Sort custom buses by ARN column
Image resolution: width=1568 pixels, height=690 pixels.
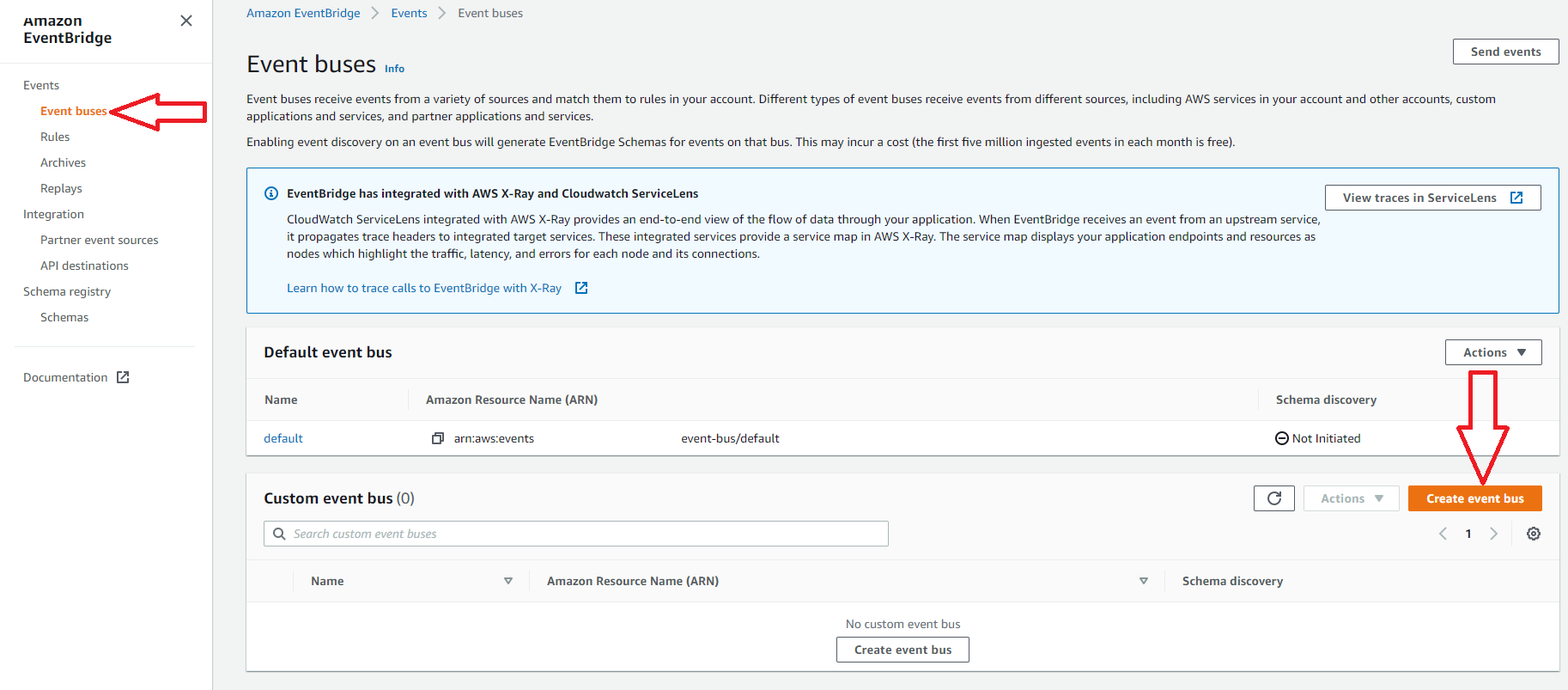tap(1144, 581)
